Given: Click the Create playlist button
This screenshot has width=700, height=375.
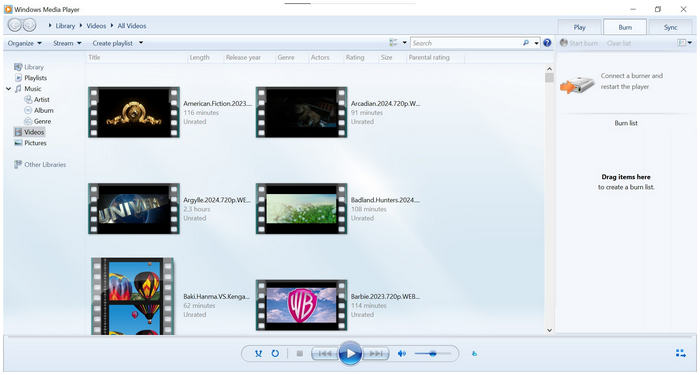Looking at the screenshot, I should [112, 43].
